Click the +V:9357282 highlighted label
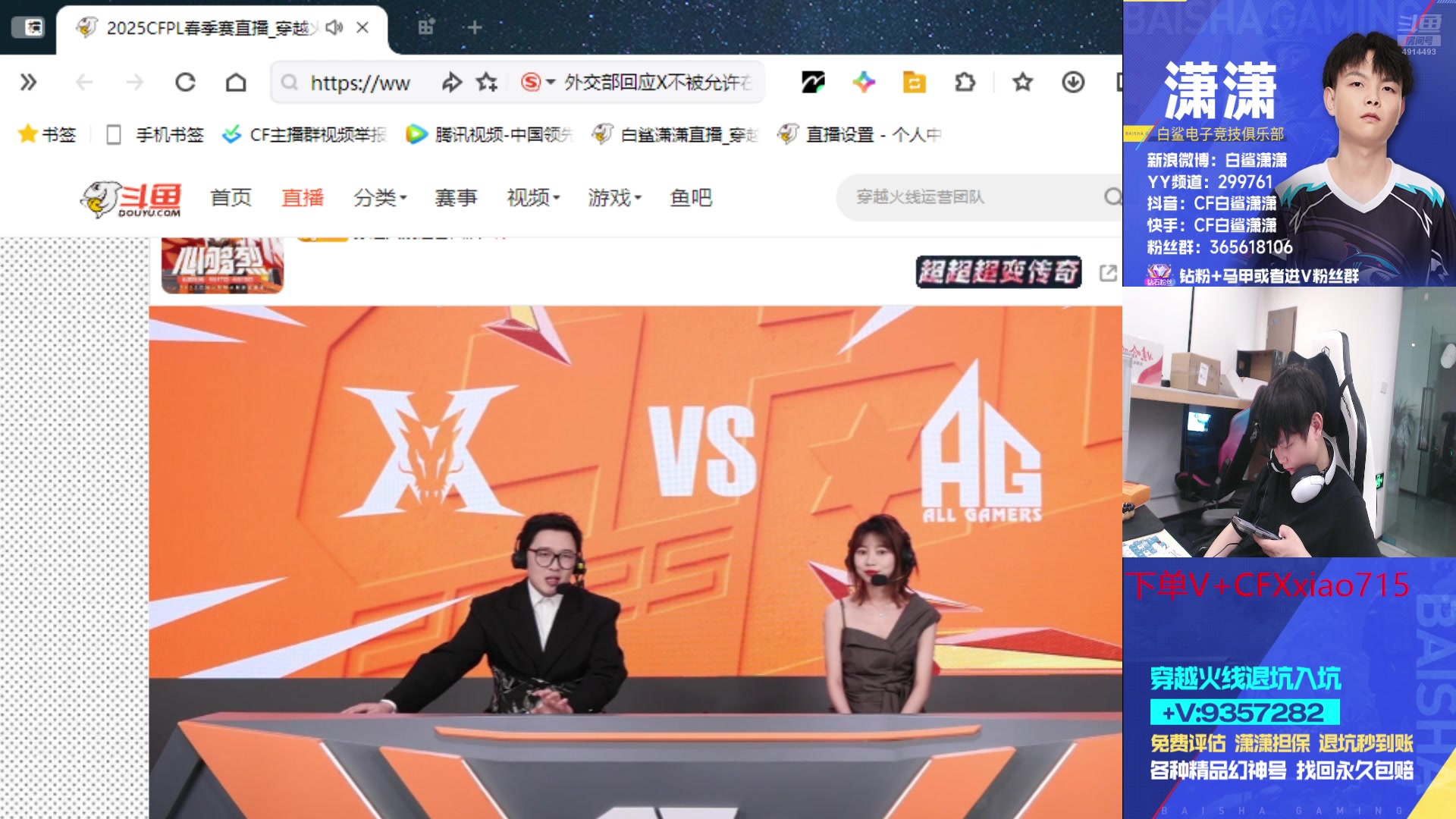The height and width of the screenshot is (819, 1456). pos(1244,712)
